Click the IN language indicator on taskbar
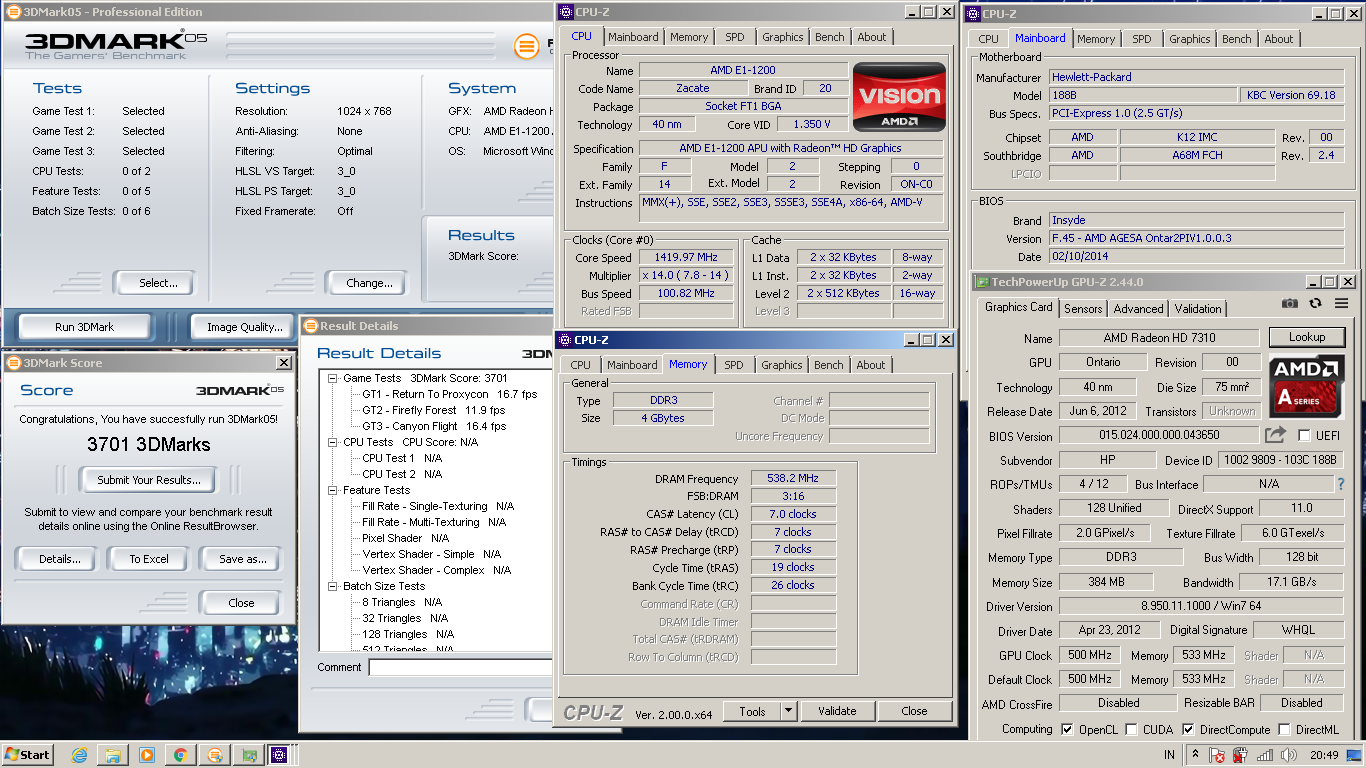 click(x=1169, y=755)
